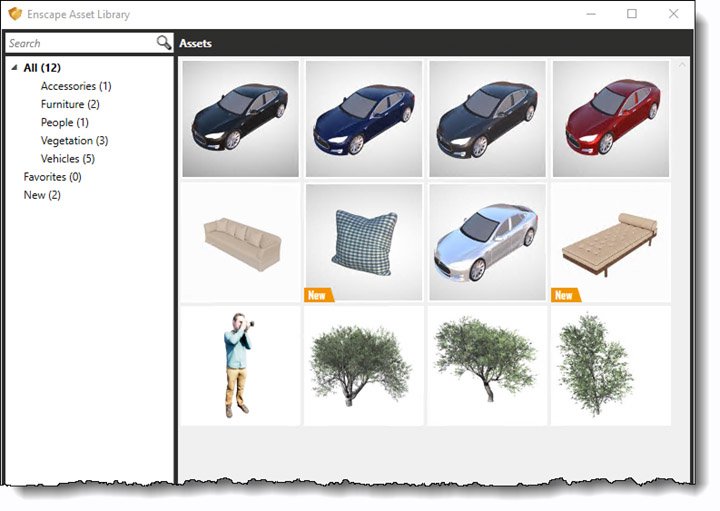The height and width of the screenshot is (511, 720).
Task: Show the New (2) assets
Action: click(x=42, y=194)
